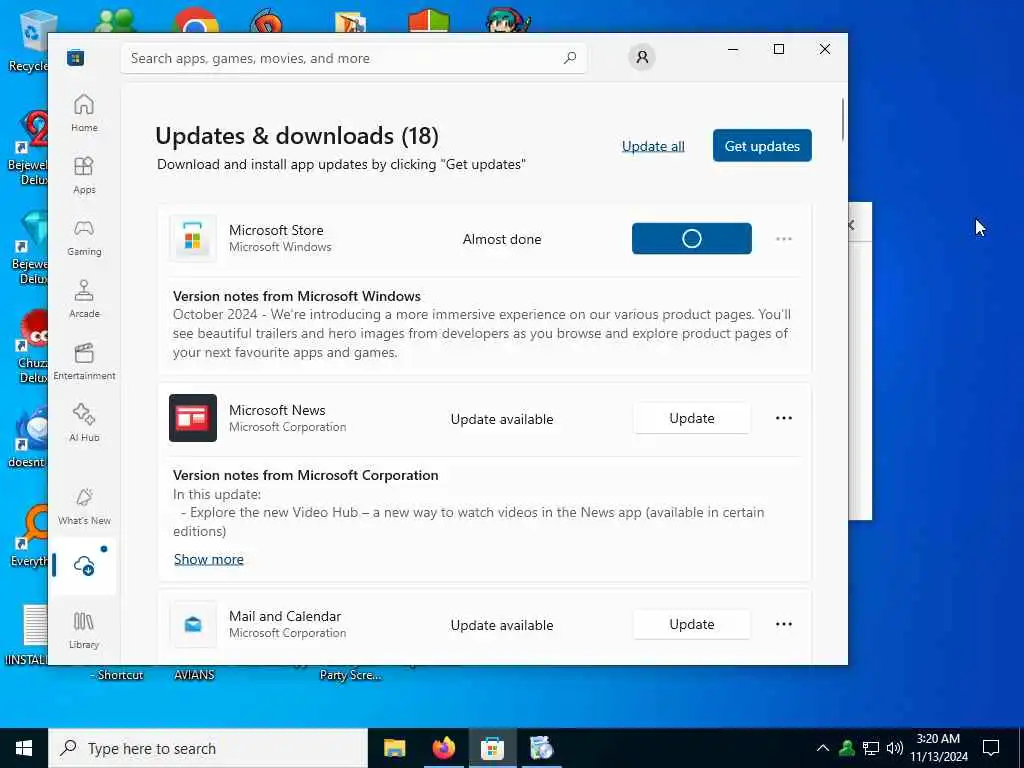Open Firefox from the taskbar
Image resolution: width=1024 pixels, height=768 pixels.
click(x=443, y=748)
